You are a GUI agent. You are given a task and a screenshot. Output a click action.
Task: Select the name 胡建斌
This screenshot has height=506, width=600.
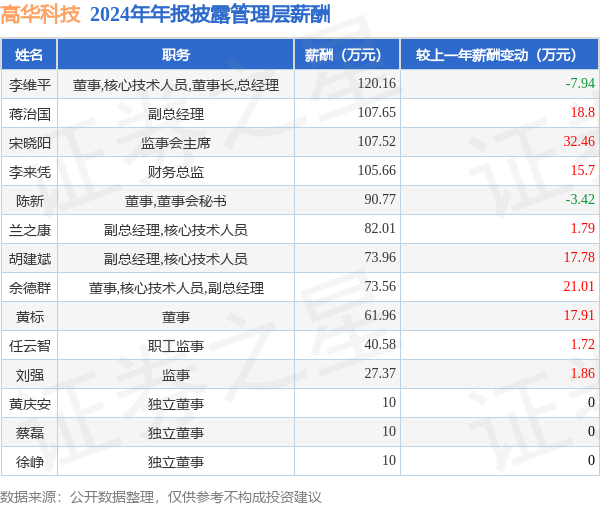click(x=30, y=259)
